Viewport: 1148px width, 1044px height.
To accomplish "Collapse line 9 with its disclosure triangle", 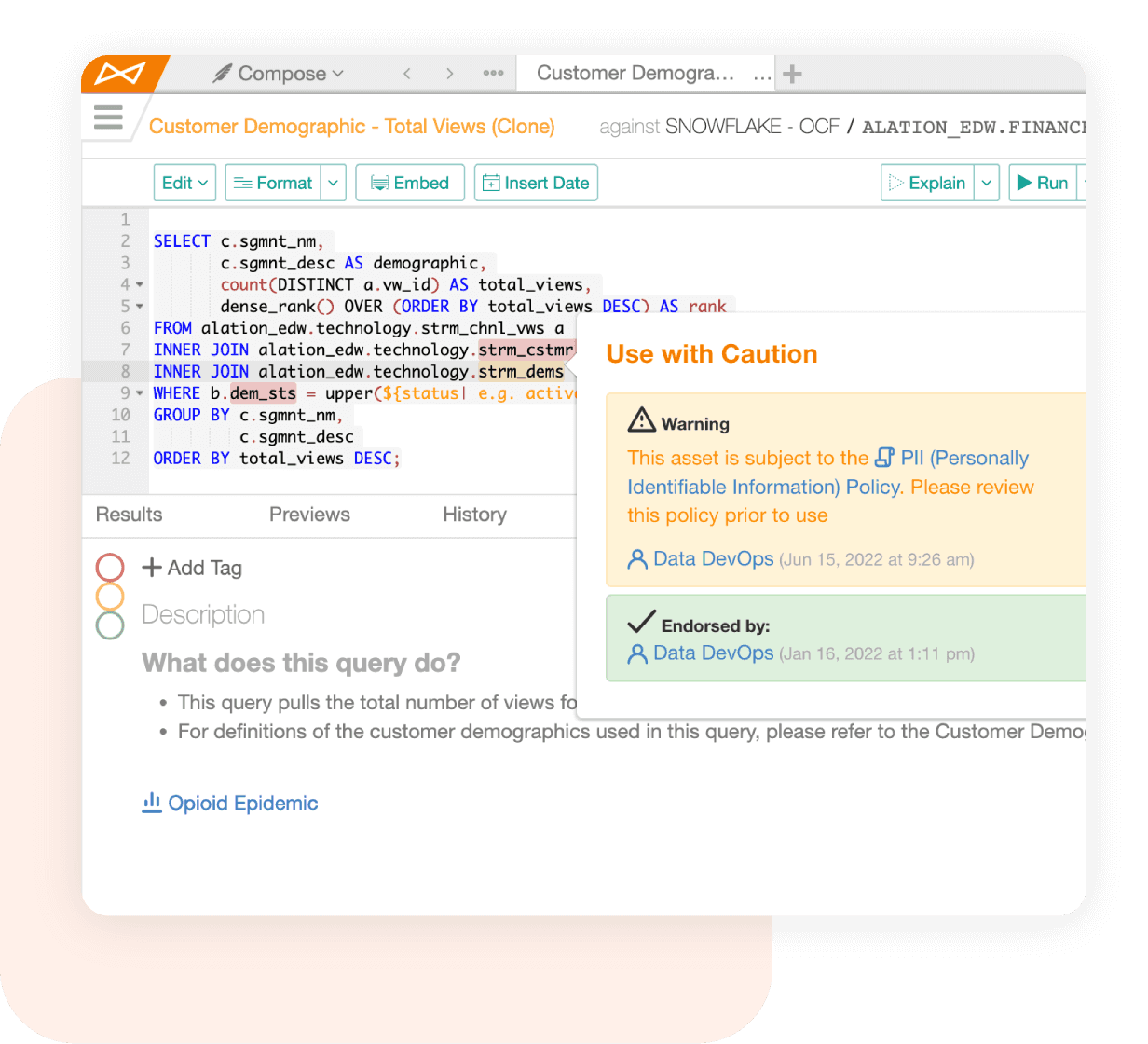I will (x=138, y=393).
